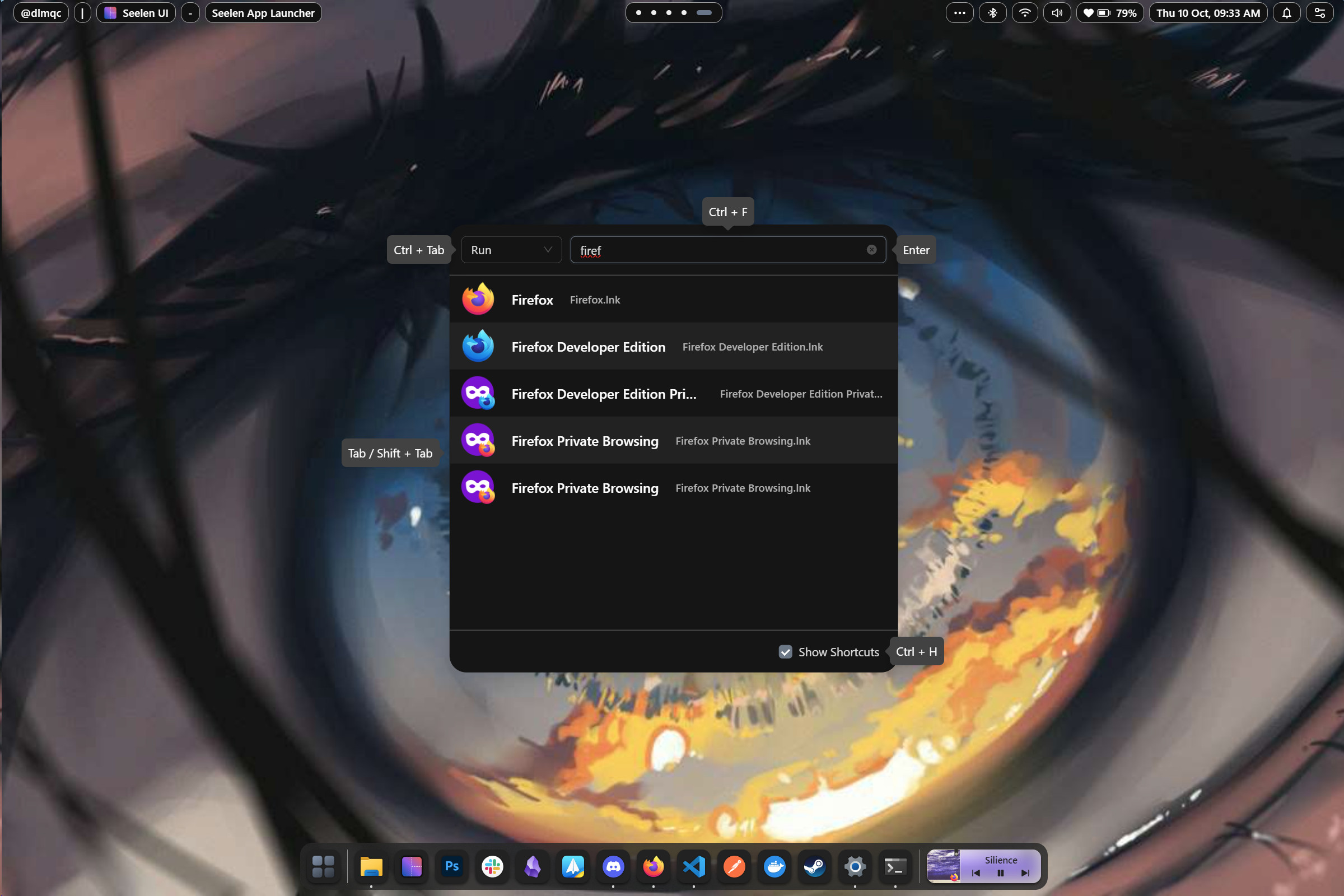Click the Steam icon in taskbar
The image size is (1344, 896).
[x=813, y=866]
